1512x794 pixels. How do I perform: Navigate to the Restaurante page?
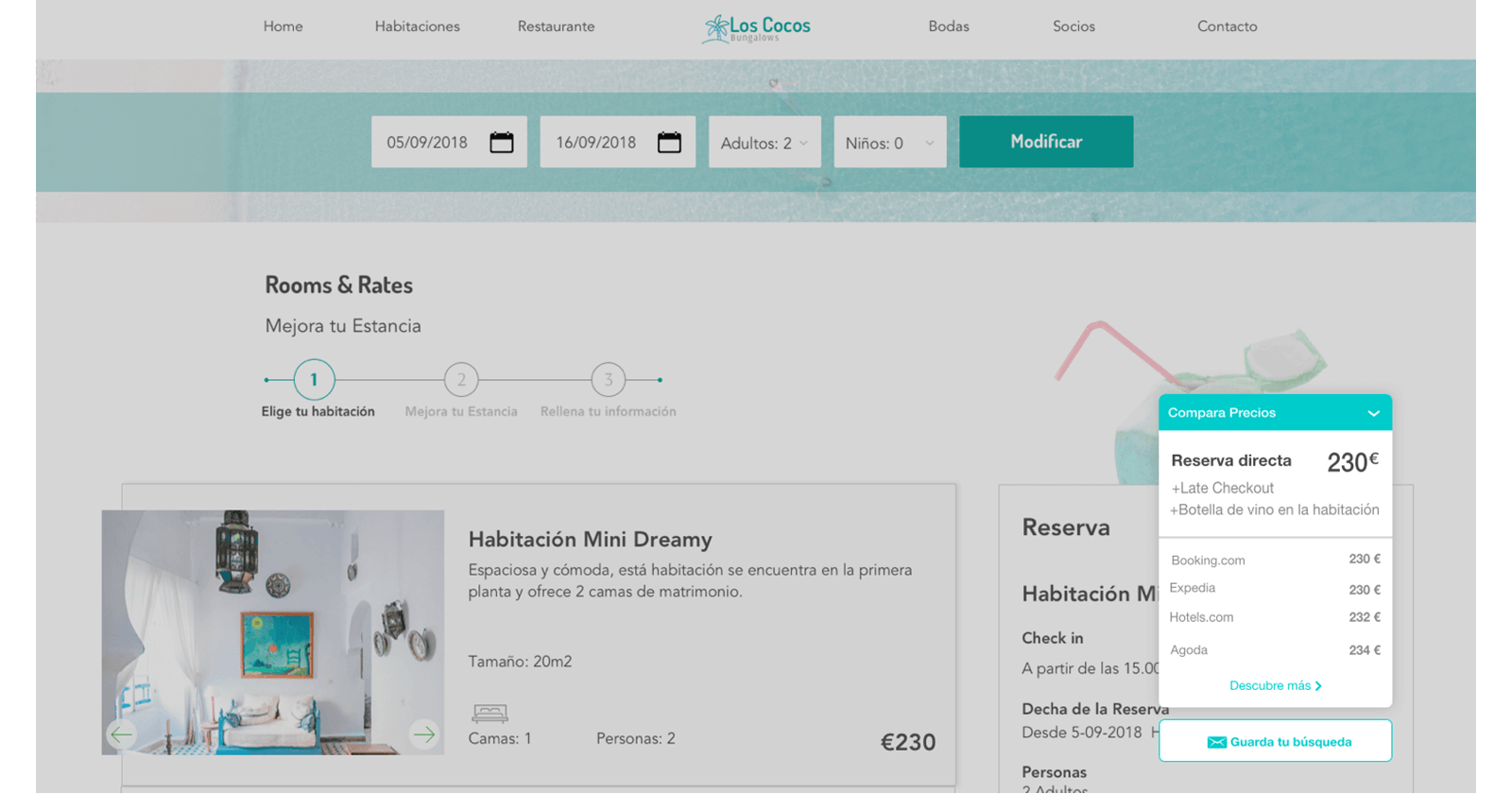(556, 26)
